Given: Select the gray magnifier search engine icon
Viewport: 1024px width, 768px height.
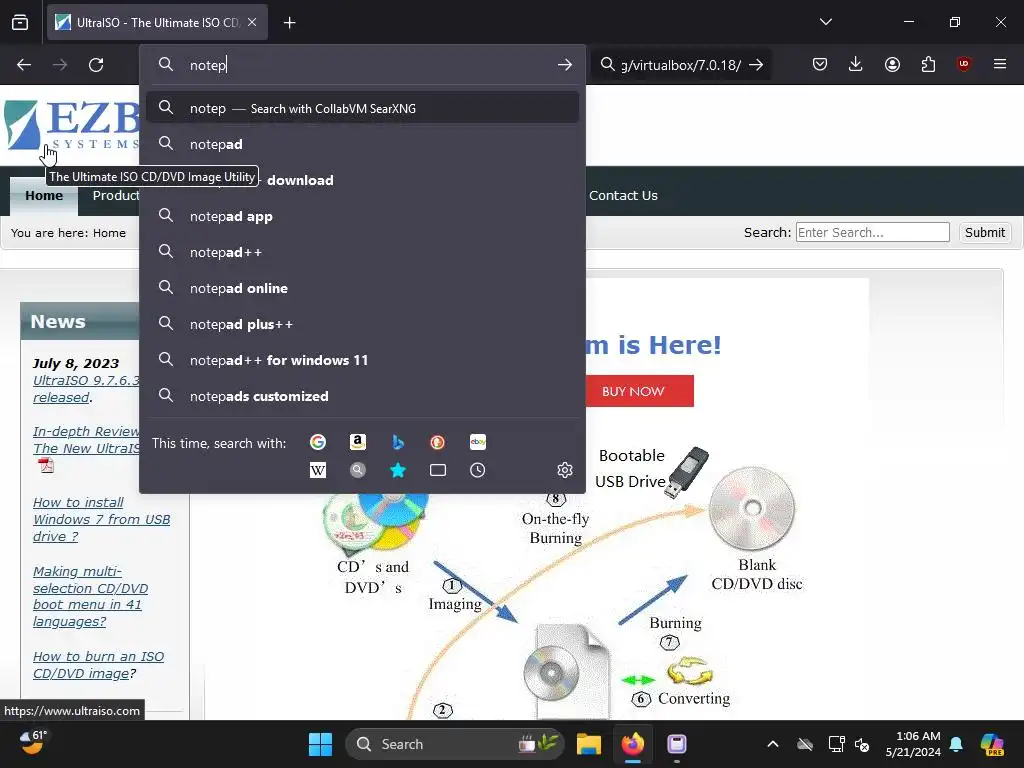Looking at the screenshot, I should pos(357,470).
